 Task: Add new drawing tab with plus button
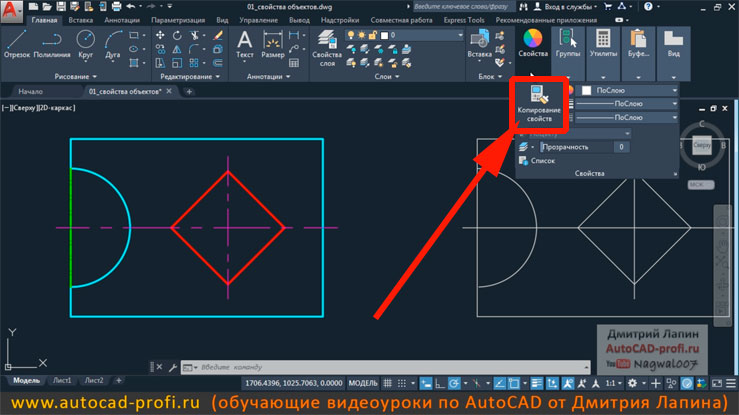189,91
